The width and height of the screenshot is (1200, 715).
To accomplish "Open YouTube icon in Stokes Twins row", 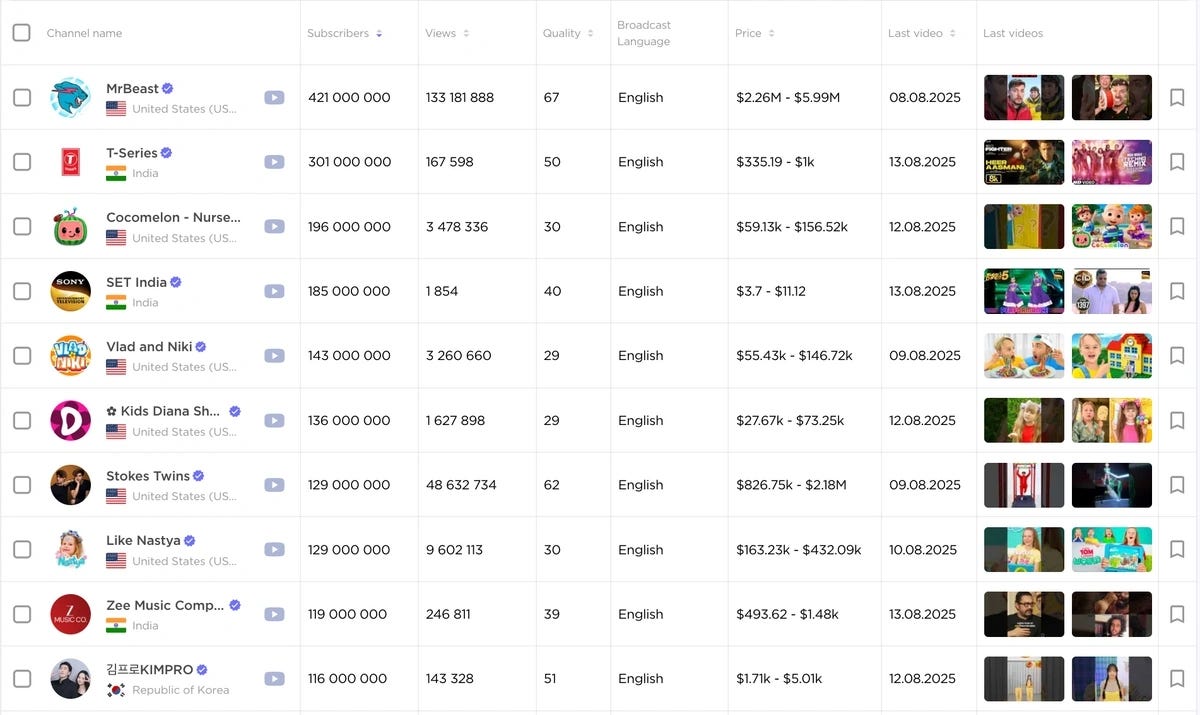I will tap(274, 485).
